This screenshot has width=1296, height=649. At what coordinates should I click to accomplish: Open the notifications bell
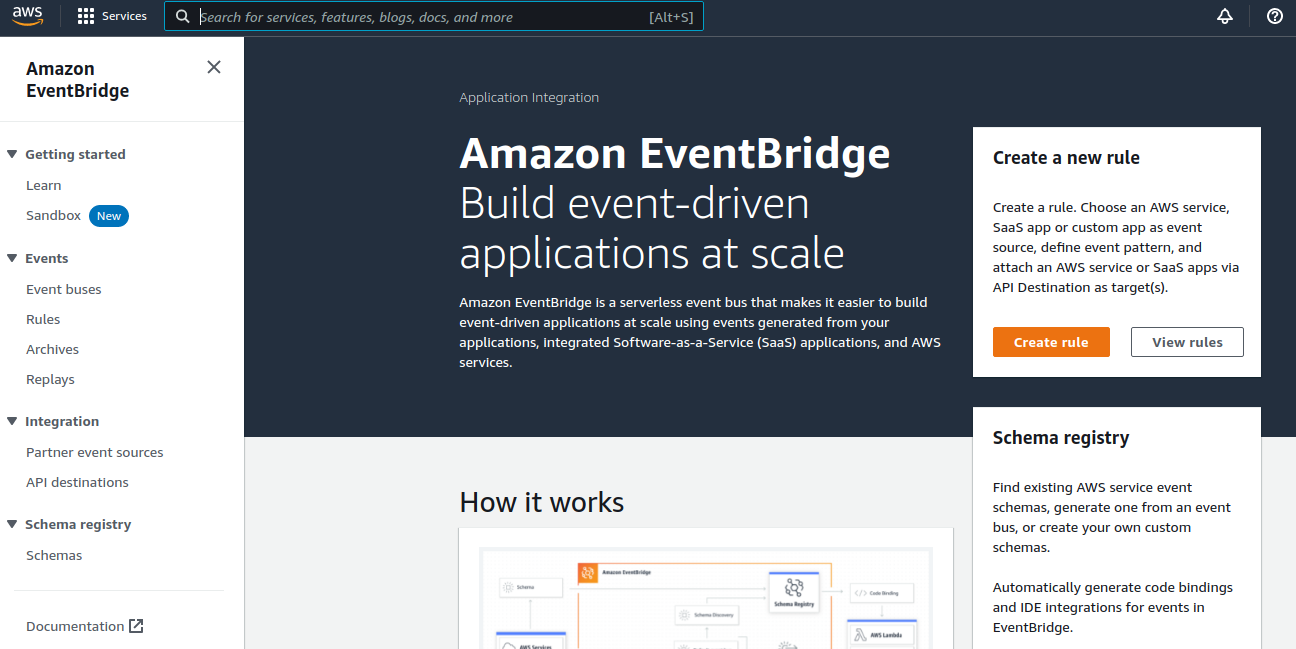click(x=1225, y=16)
